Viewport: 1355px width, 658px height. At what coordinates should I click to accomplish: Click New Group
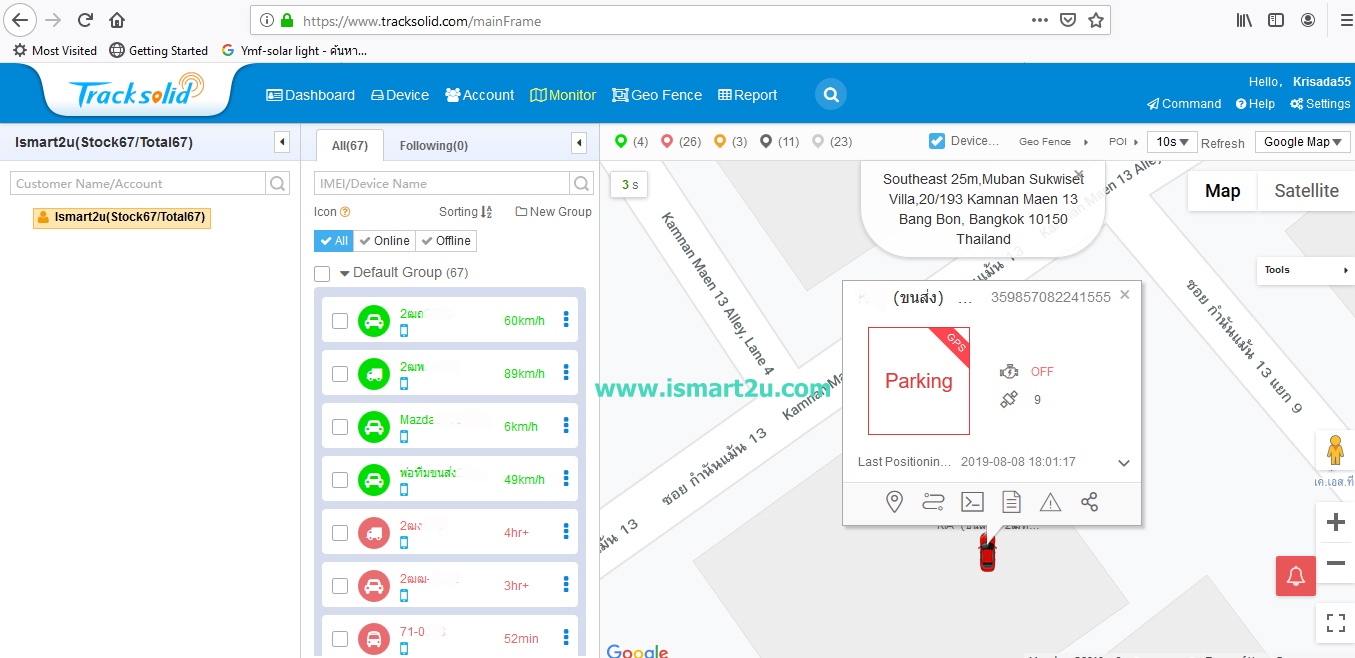pos(553,212)
